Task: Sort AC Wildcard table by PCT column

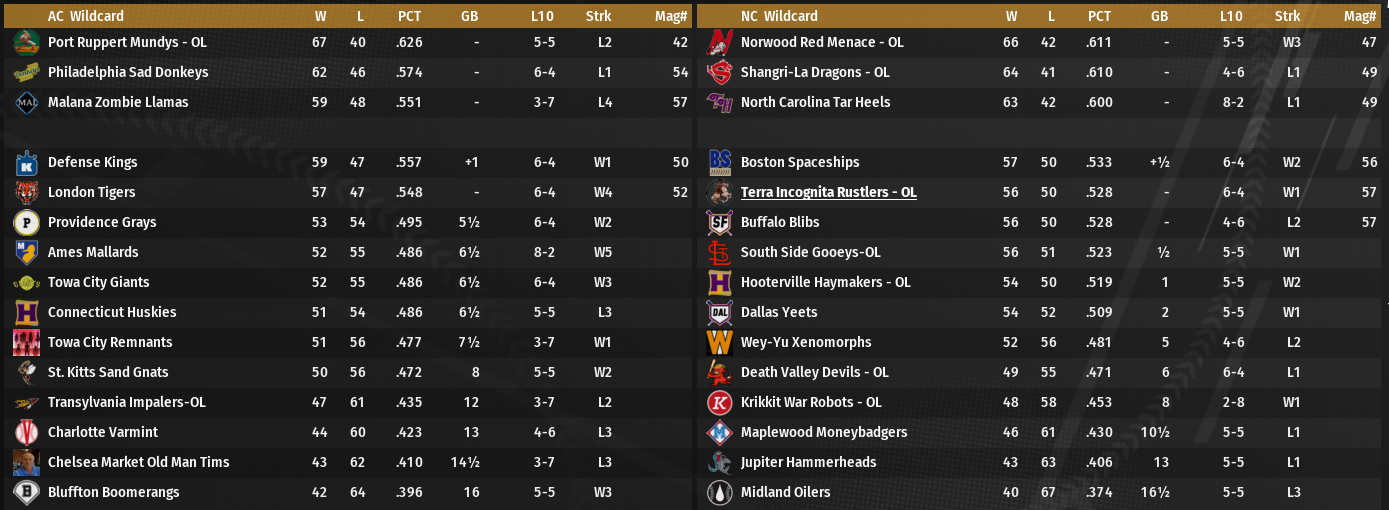Action: pos(409,16)
